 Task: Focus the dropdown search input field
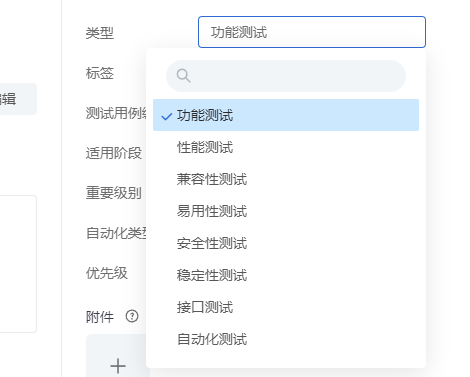[x=286, y=76]
